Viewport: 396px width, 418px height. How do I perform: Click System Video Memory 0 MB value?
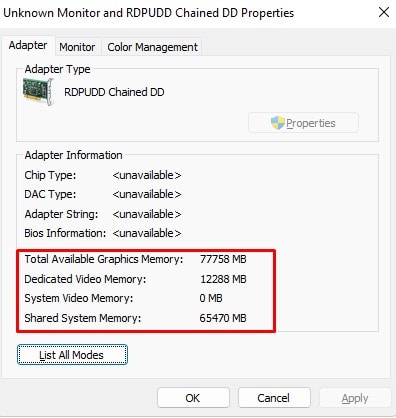click(211, 298)
